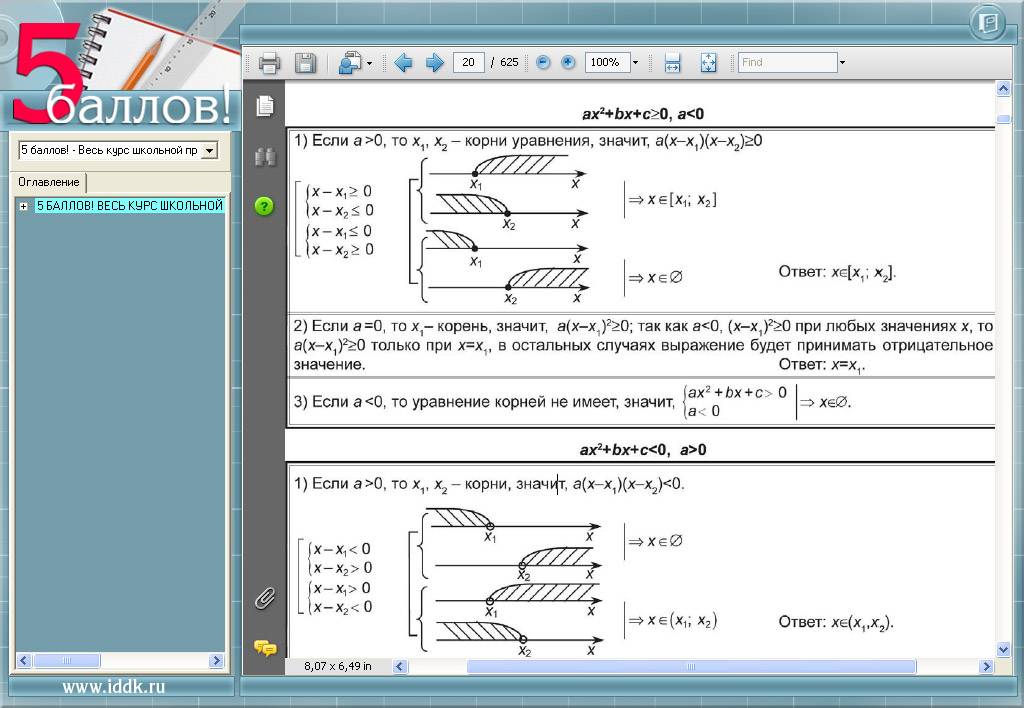Open the Find options dropdown arrow
Viewport: 1024px width, 708px height.
coord(842,63)
